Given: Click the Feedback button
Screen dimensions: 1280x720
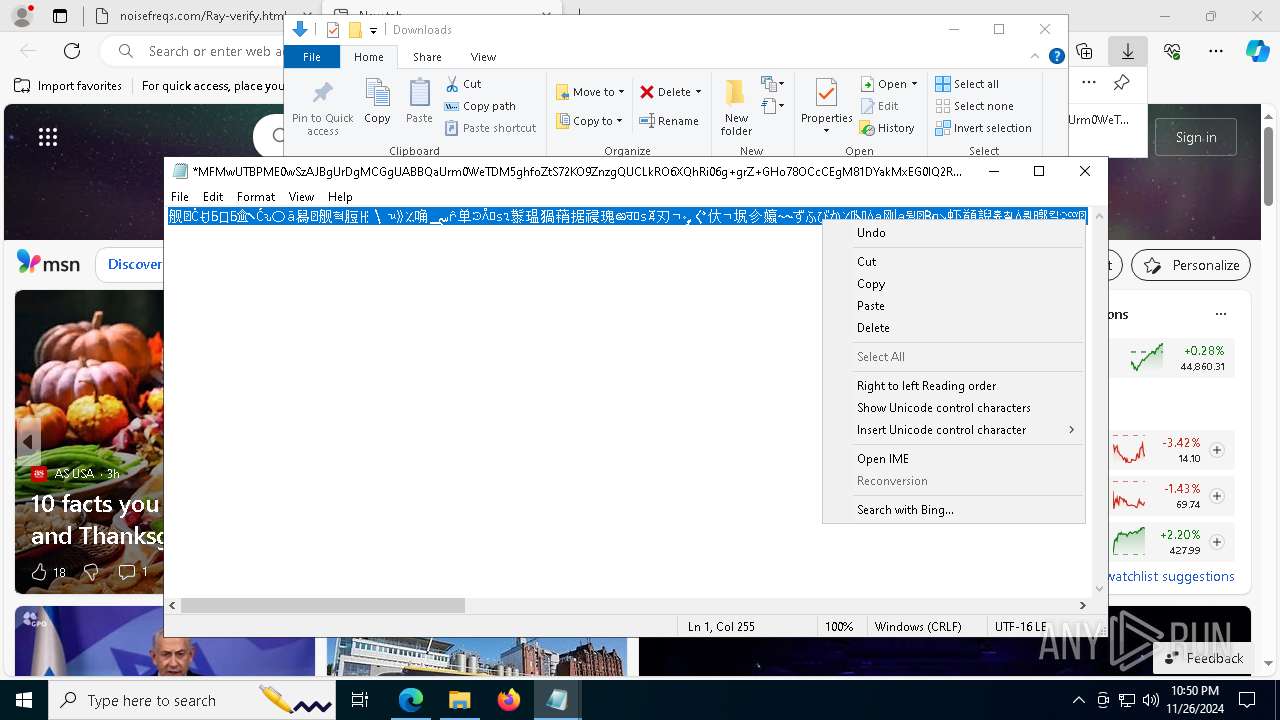Looking at the screenshot, I should [x=1203, y=658].
